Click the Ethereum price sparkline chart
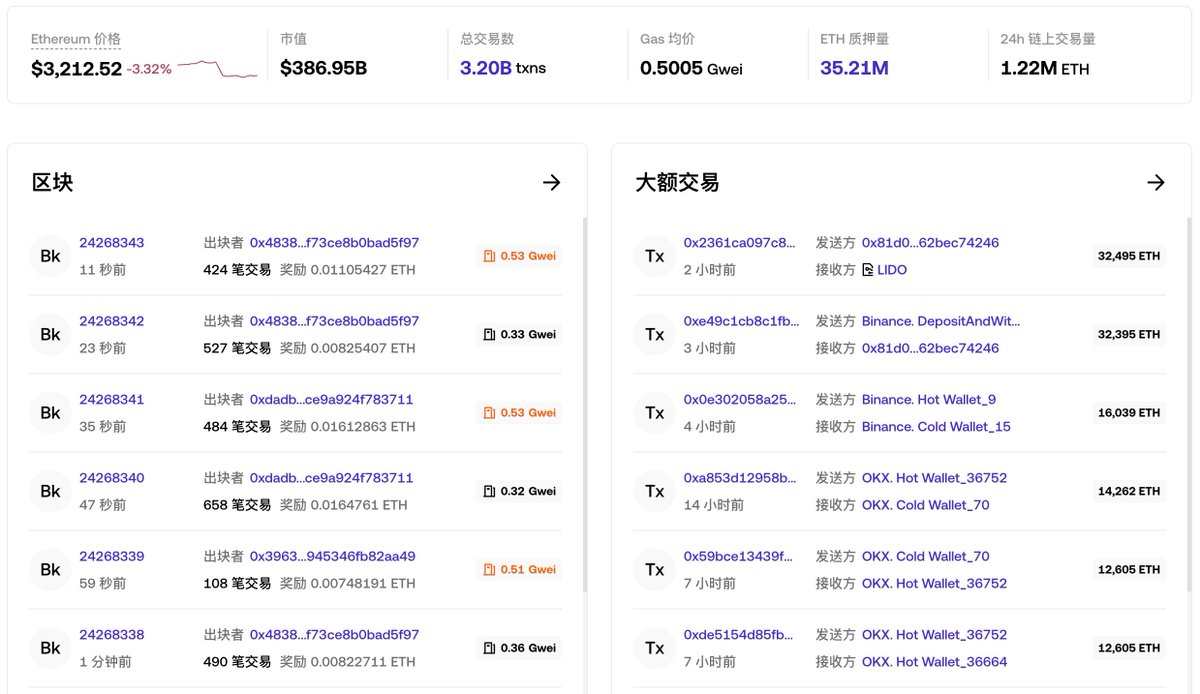This screenshot has width=1200, height=694. pyautogui.click(x=217, y=69)
